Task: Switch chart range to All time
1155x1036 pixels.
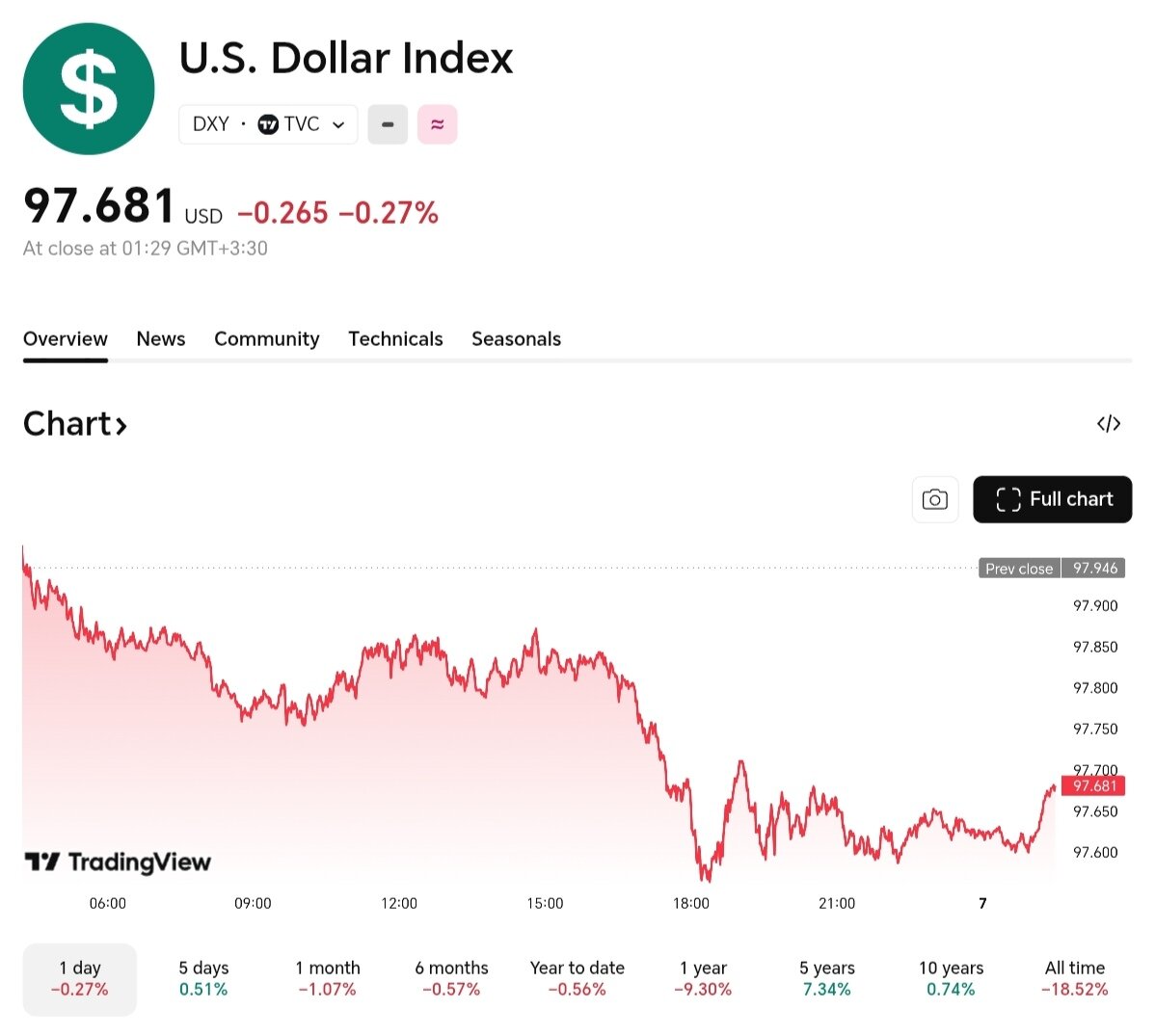Action: point(1074,979)
